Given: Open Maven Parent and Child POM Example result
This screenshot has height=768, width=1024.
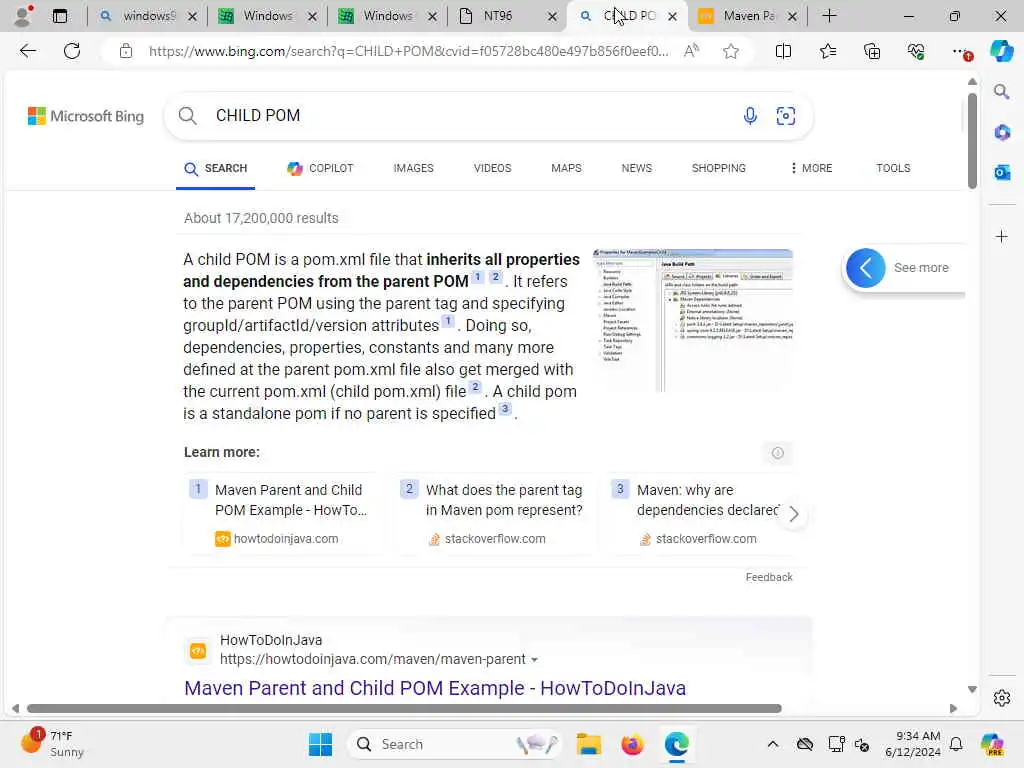Looking at the screenshot, I should (x=435, y=688).
